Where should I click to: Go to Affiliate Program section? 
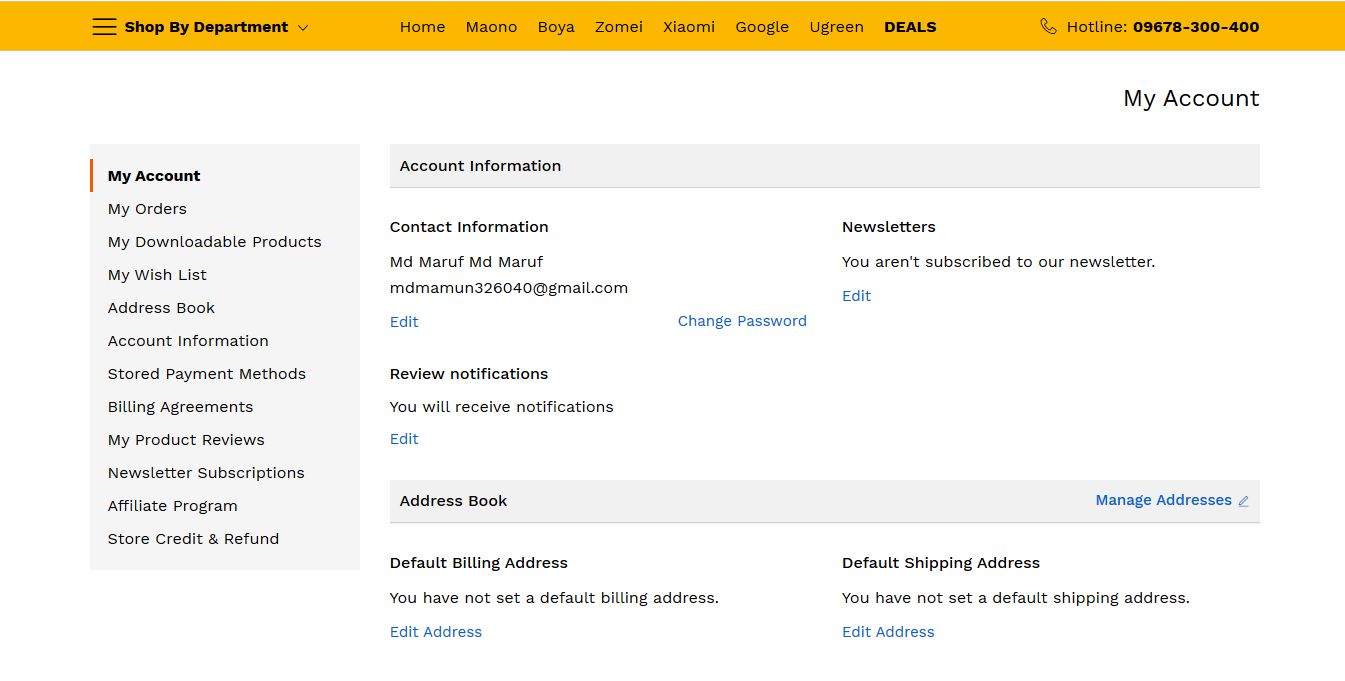[173, 506]
